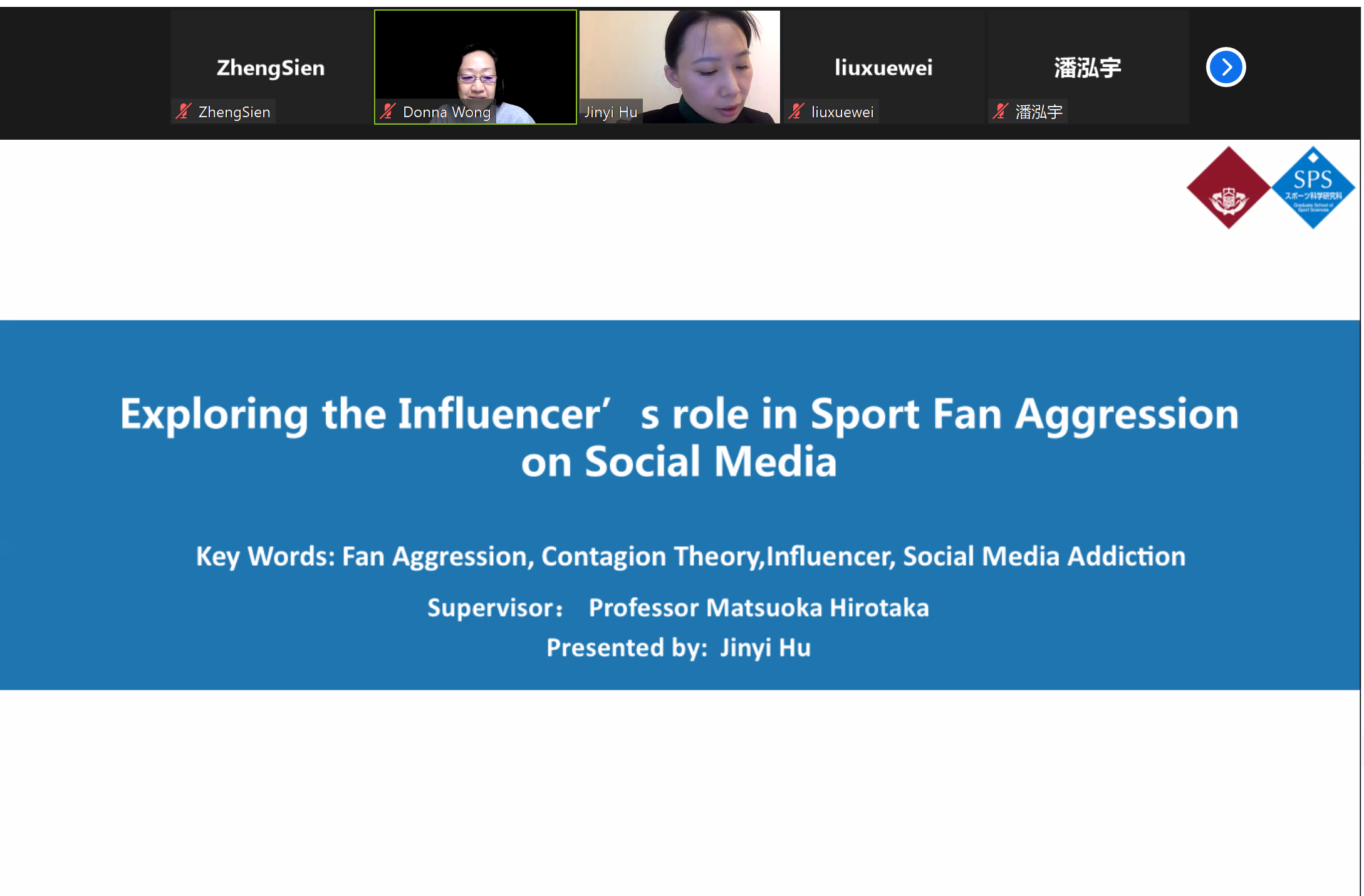Click the Jinyi Hu name label
Viewport: 1364px width, 896px height.
611,112
